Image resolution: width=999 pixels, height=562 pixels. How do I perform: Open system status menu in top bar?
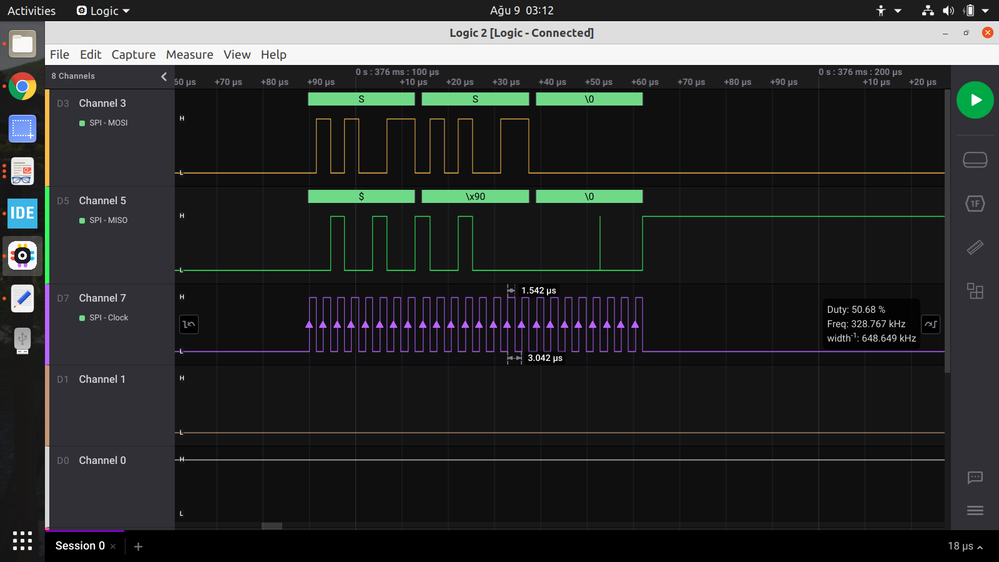(x=955, y=10)
